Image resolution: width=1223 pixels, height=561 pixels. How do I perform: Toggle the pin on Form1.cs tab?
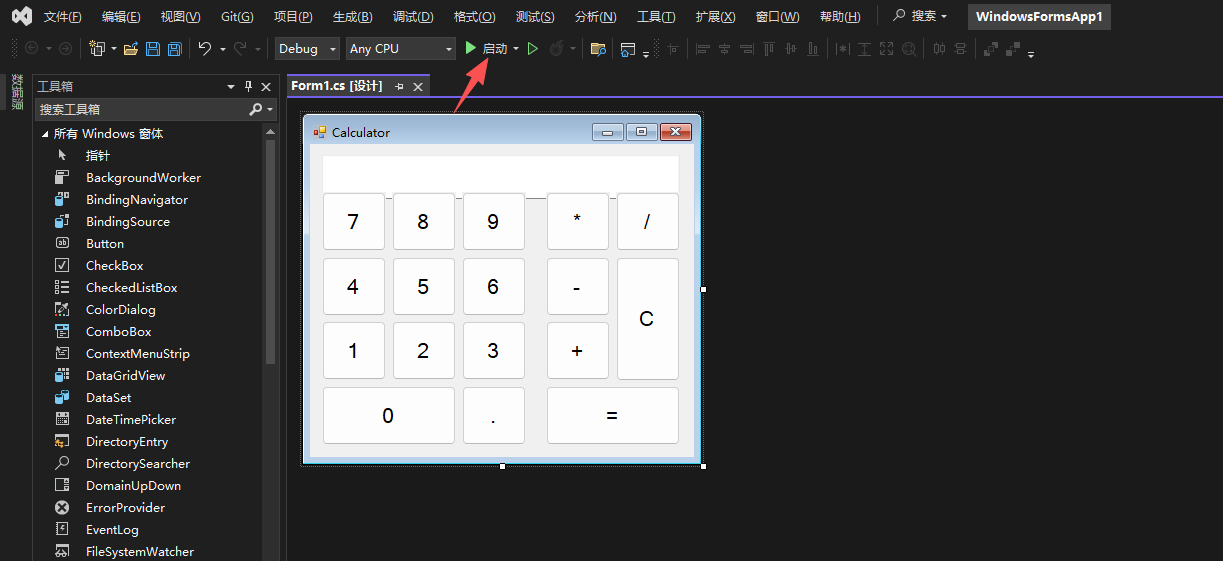pyautogui.click(x=399, y=87)
